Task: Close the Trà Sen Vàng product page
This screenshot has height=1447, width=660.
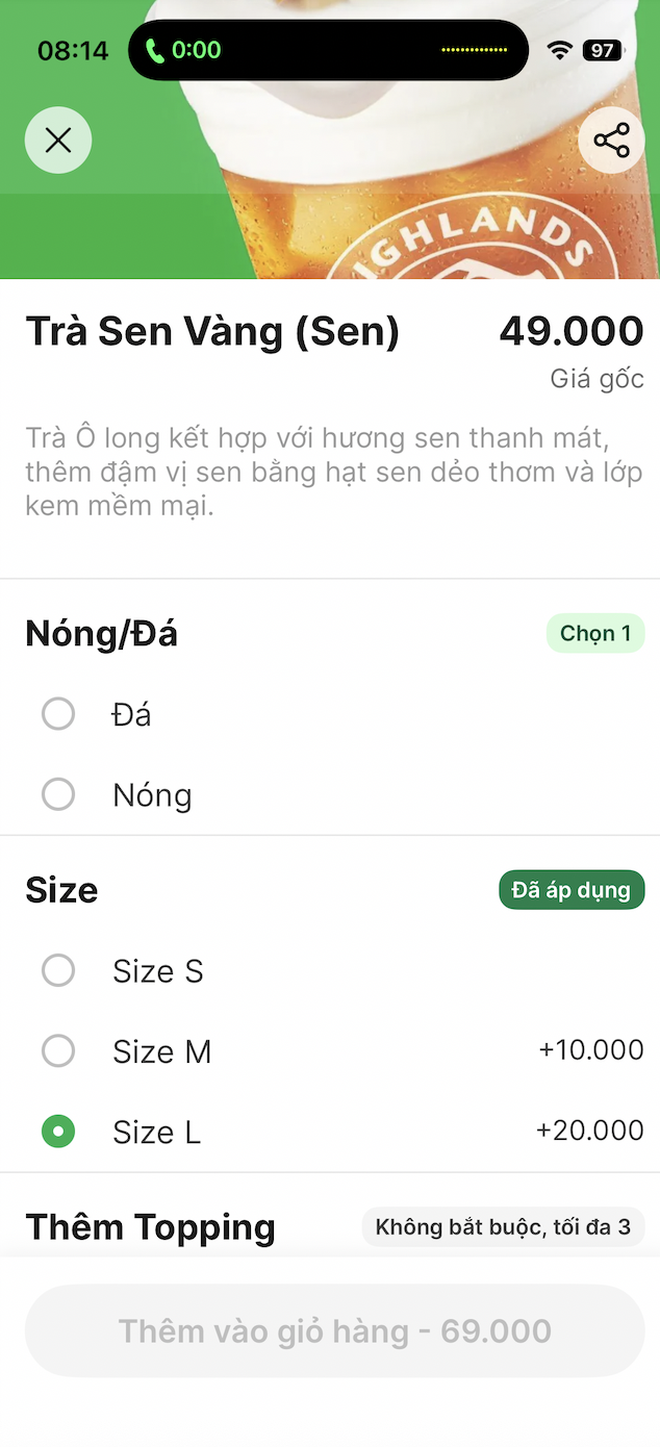Action: [57, 140]
